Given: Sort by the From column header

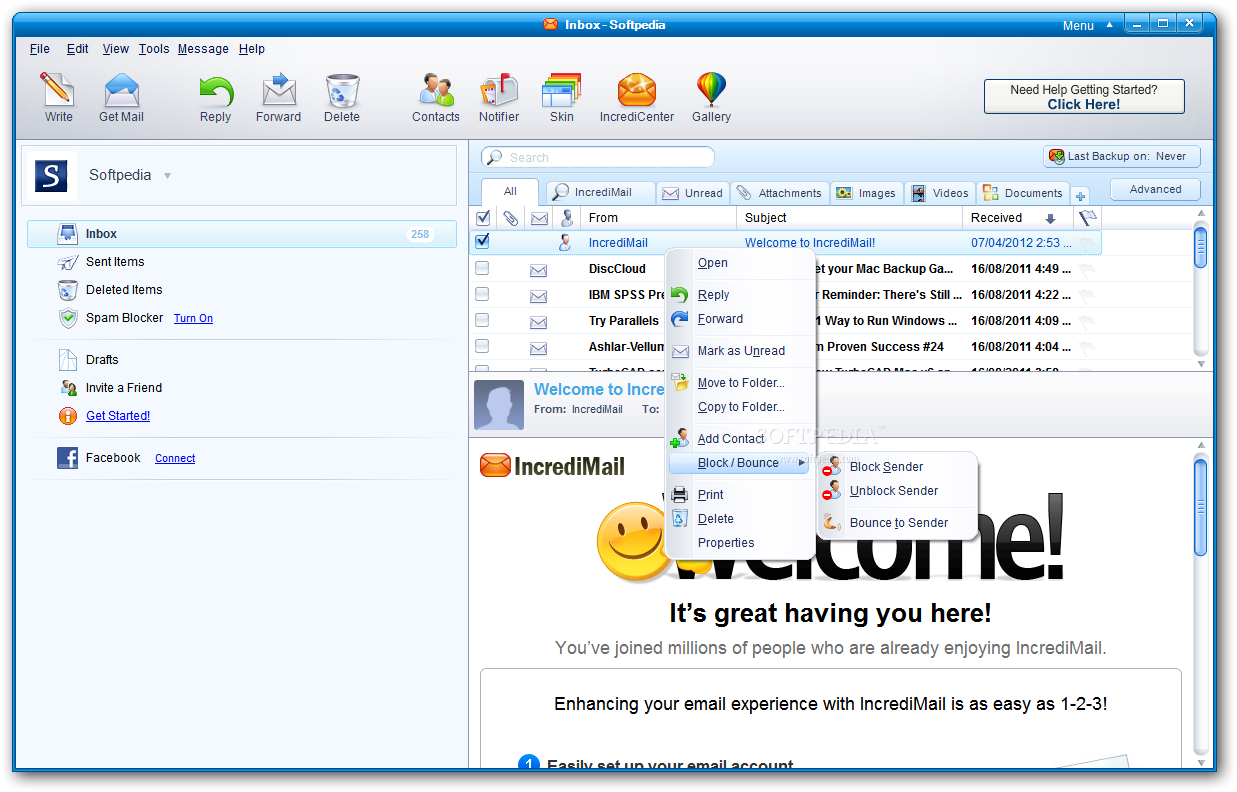Looking at the screenshot, I should point(658,218).
